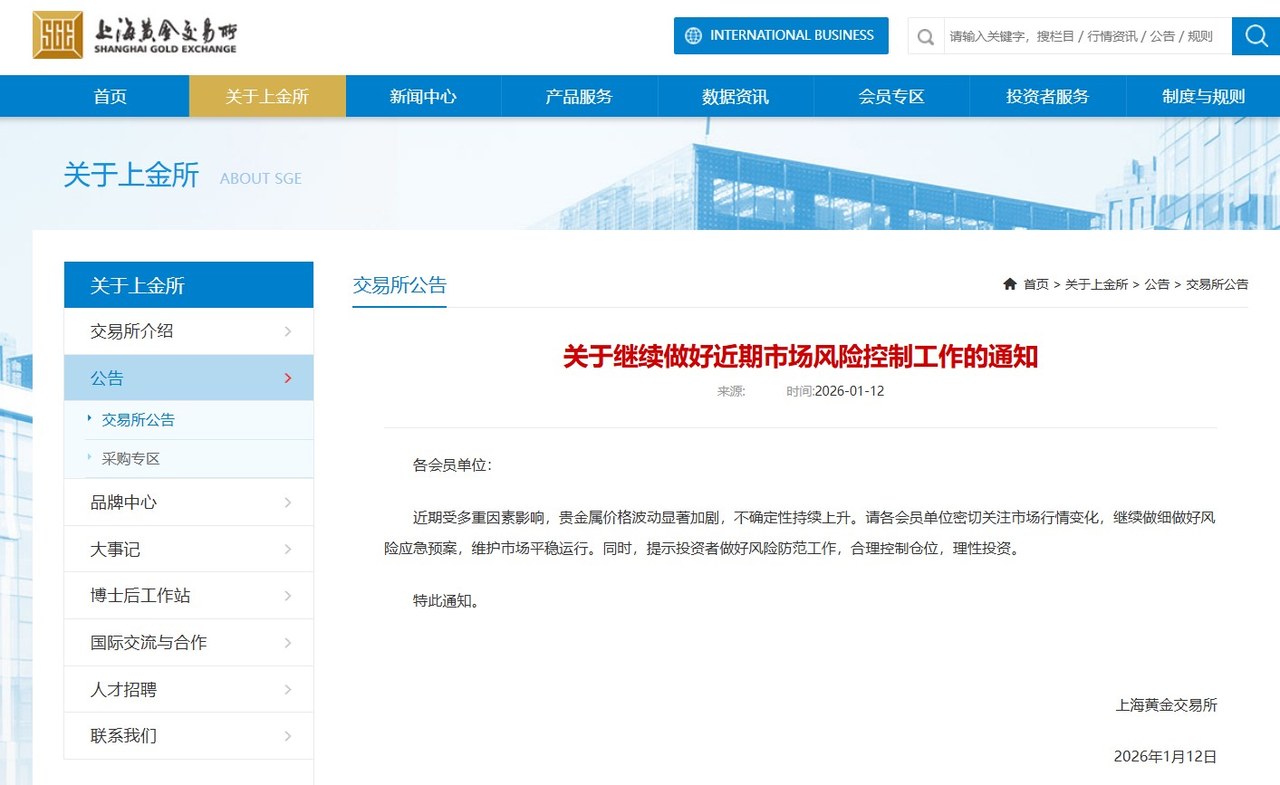Collapse the 公告 red chevron in sidebar
The height and width of the screenshot is (785, 1280).
click(288, 378)
